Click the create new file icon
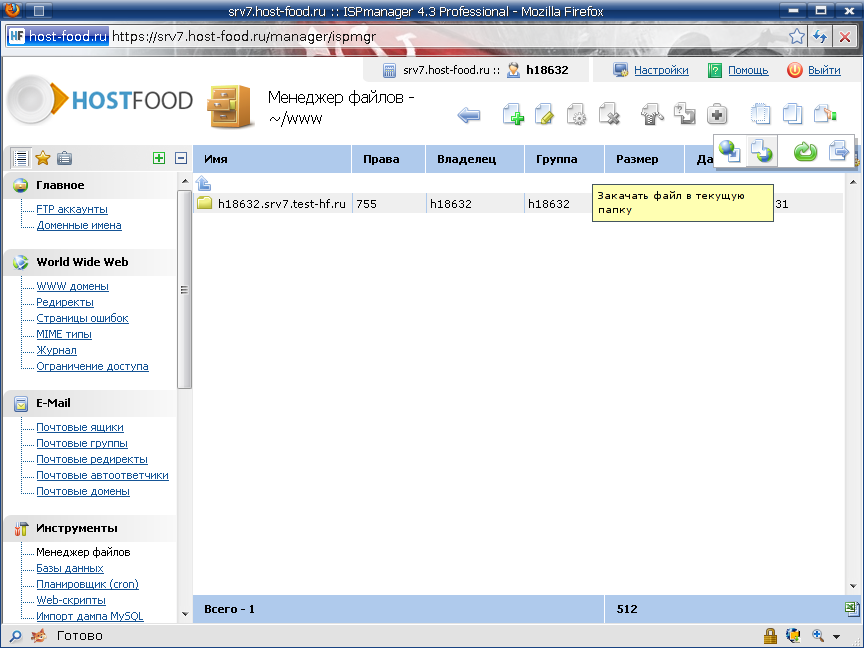864x648 pixels. 513,115
